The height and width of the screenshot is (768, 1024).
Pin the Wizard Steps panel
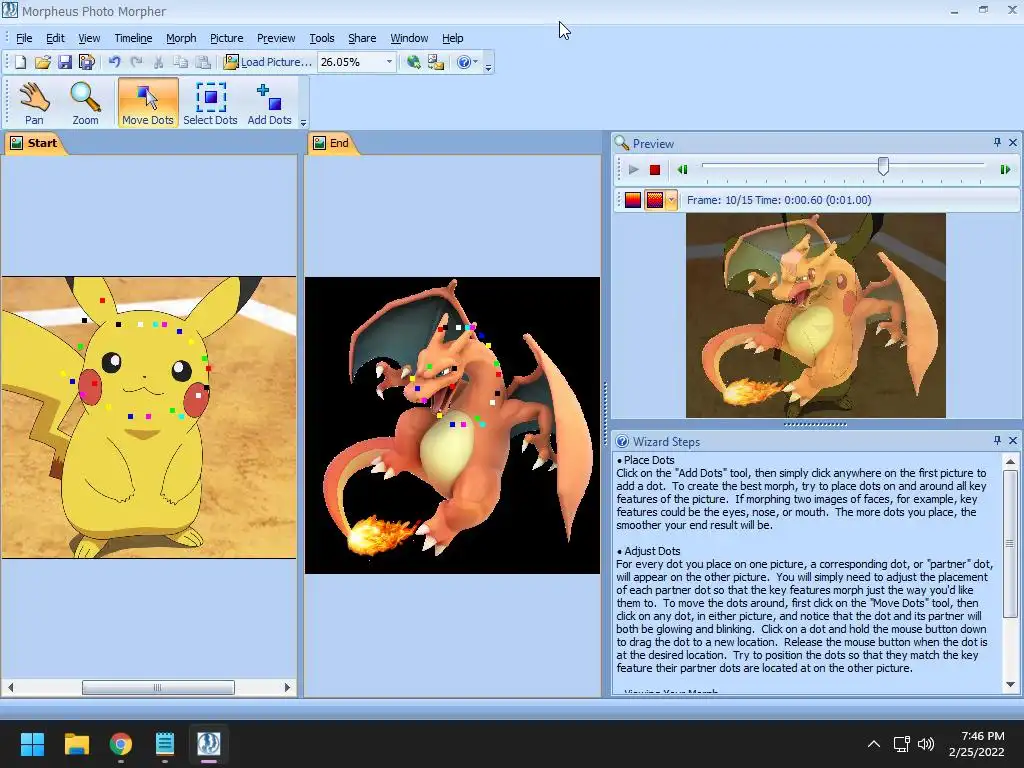997,441
